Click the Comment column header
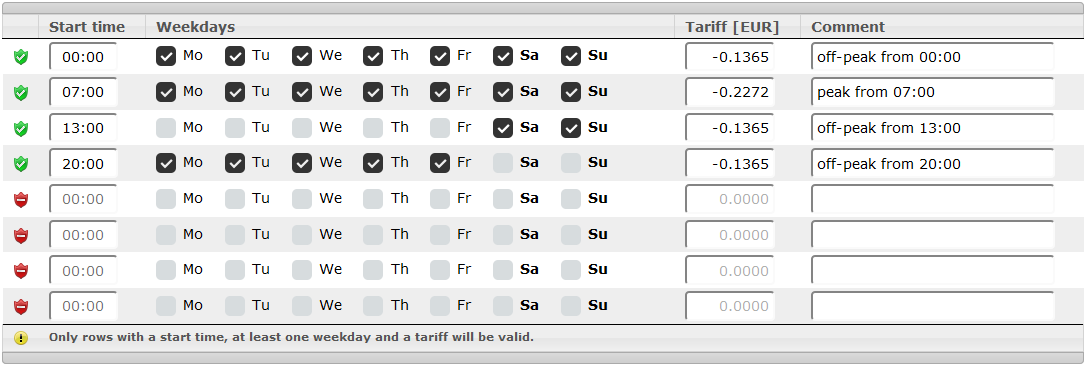This screenshot has width=1087, height=366. 848,27
